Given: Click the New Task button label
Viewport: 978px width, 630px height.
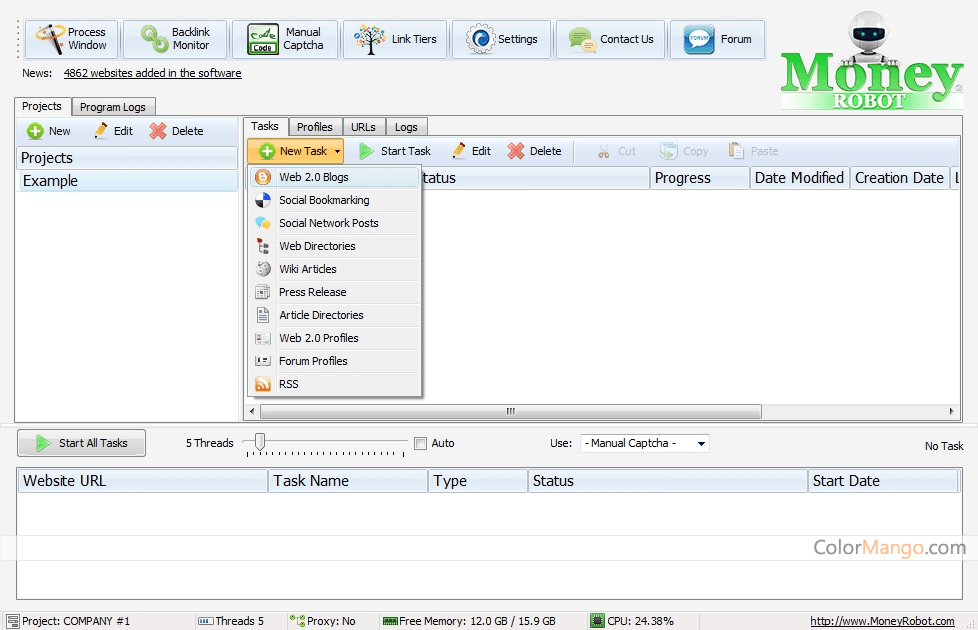Looking at the screenshot, I should coord(303,151).
